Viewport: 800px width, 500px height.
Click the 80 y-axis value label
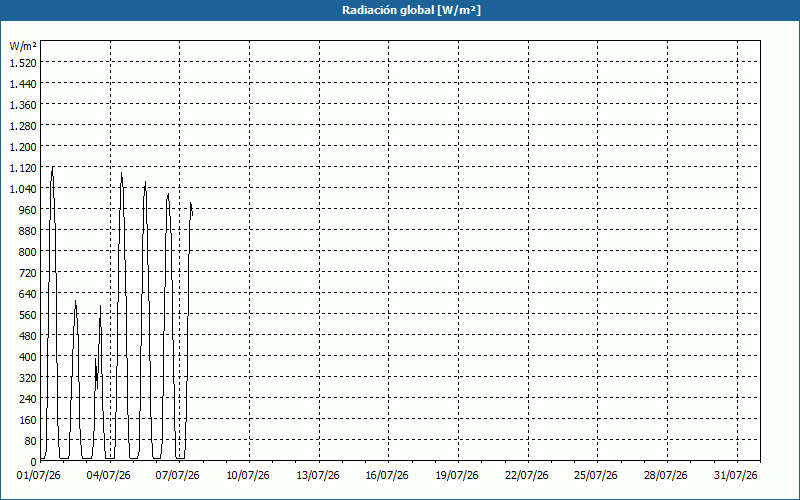pos(31,441)
